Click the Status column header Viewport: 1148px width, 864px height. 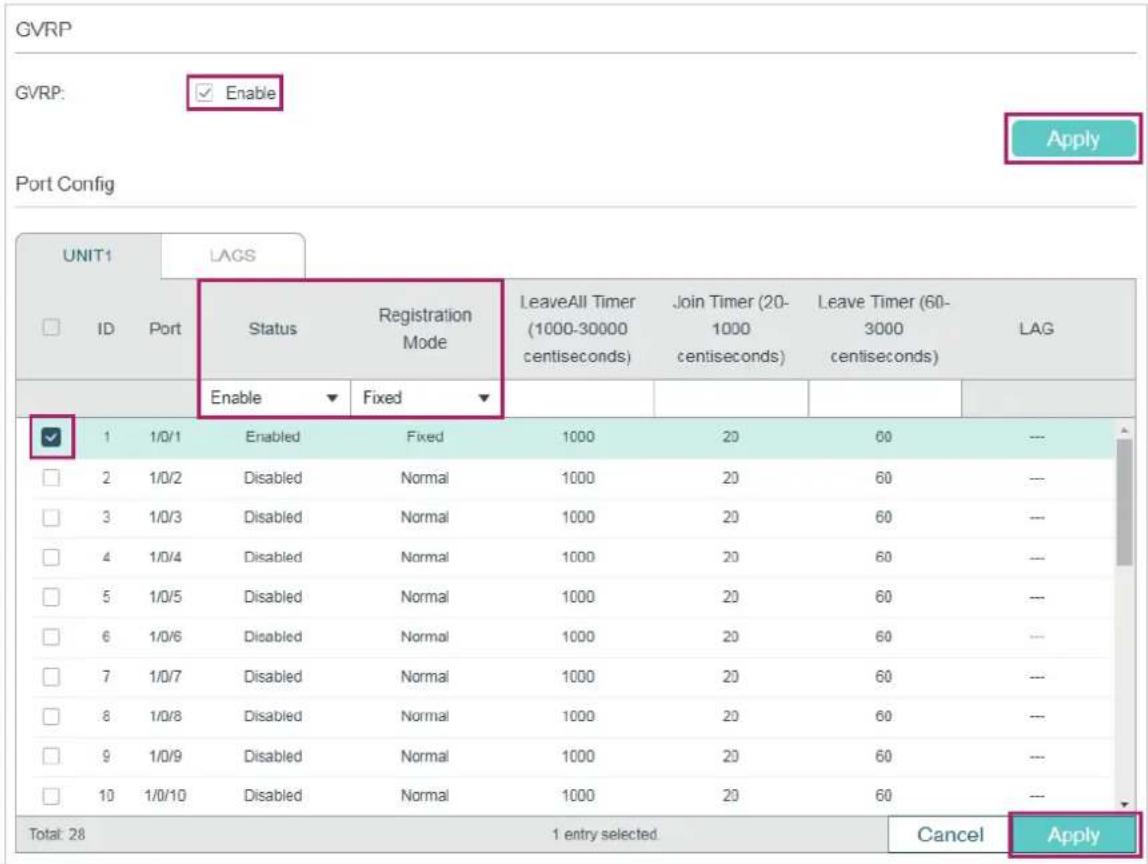[x=272, y=329]
